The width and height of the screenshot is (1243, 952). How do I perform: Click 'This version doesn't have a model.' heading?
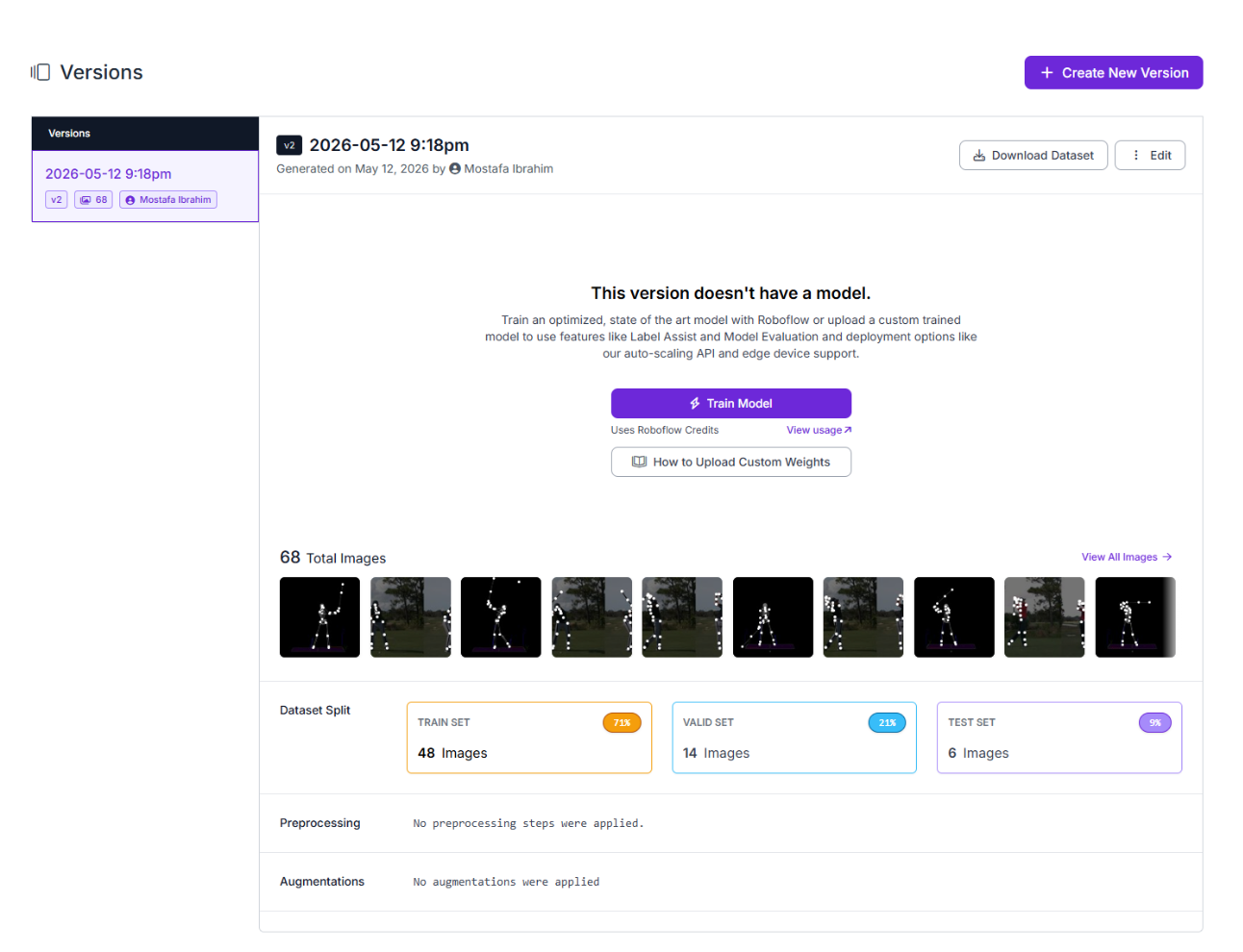point(731,293)
